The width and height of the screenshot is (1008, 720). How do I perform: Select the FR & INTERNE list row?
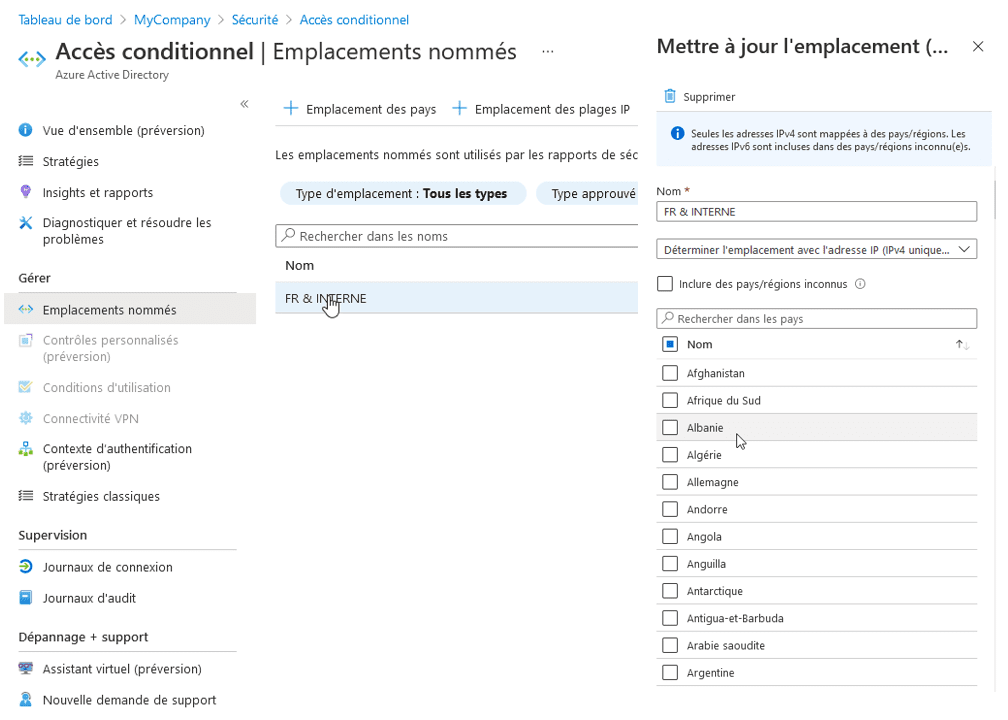[456, 298]
